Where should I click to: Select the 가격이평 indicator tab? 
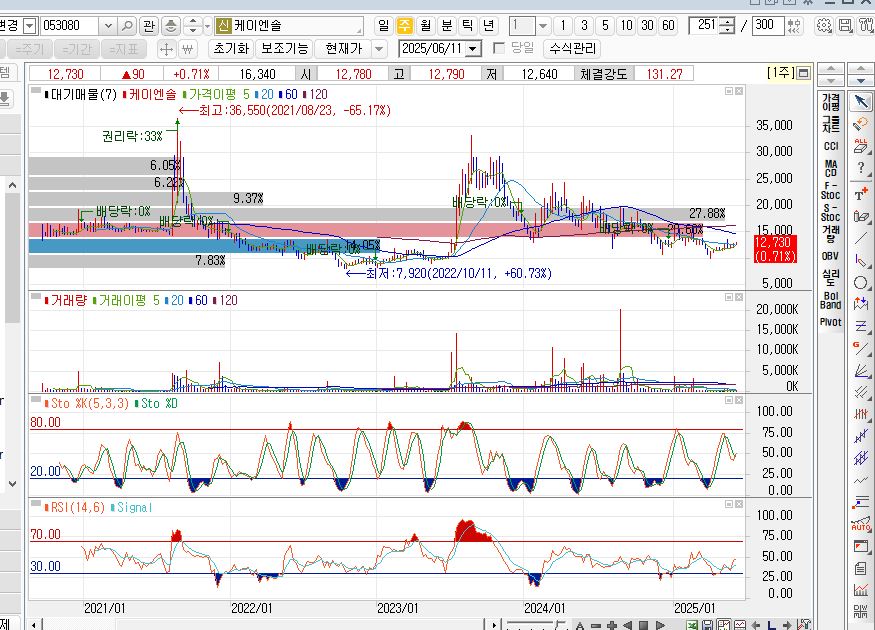[831, 102]
